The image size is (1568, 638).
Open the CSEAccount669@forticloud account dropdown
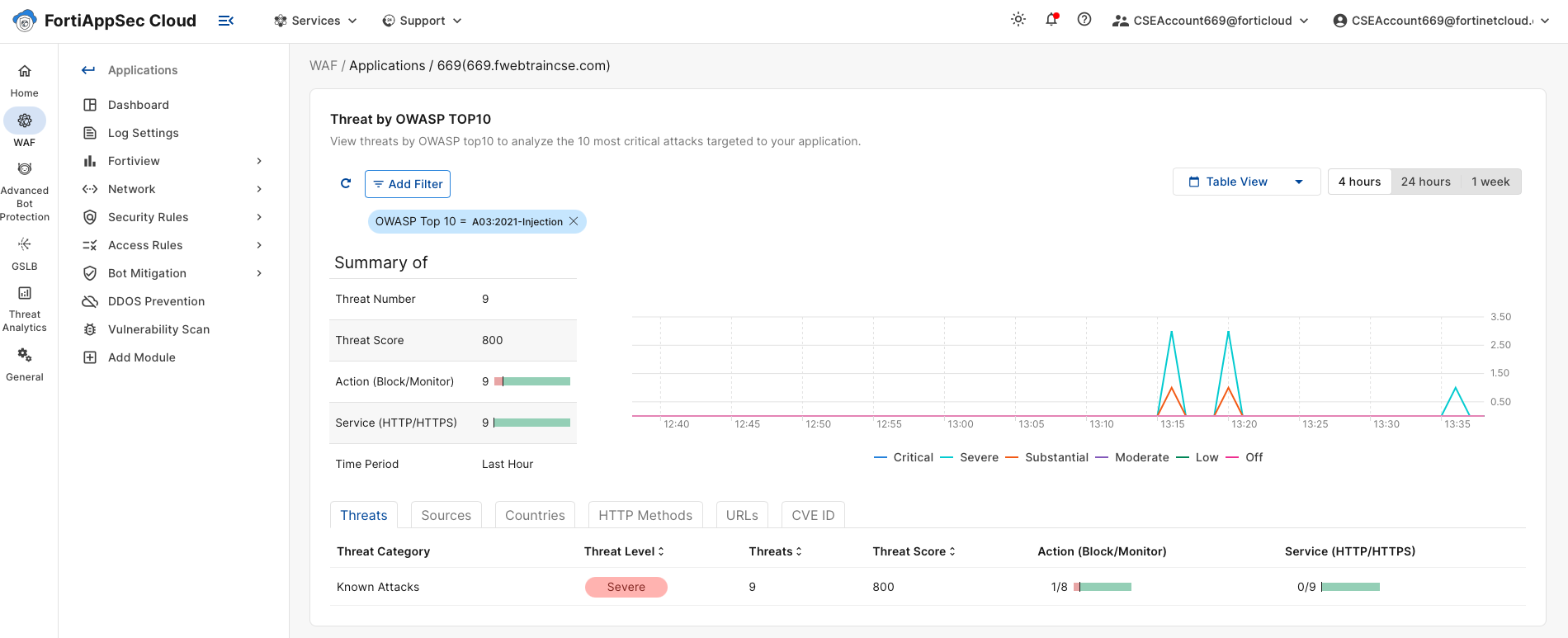pos(1211,21)
